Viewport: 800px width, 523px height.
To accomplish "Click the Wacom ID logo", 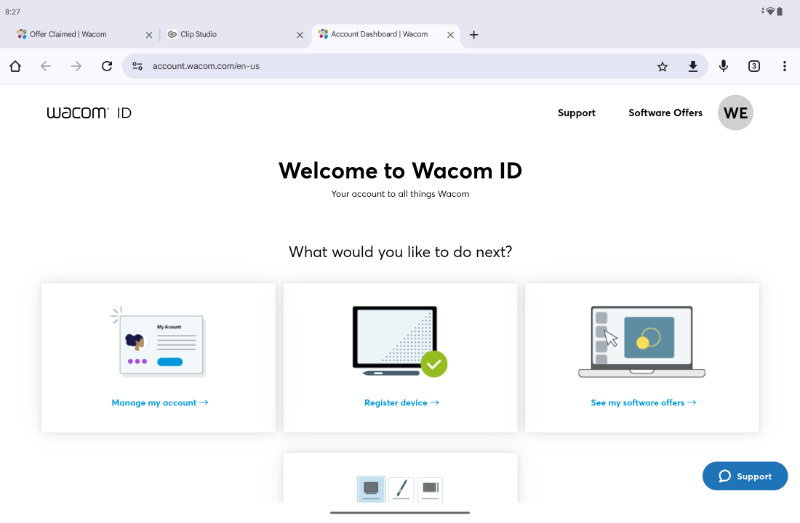I will point(89,113).
